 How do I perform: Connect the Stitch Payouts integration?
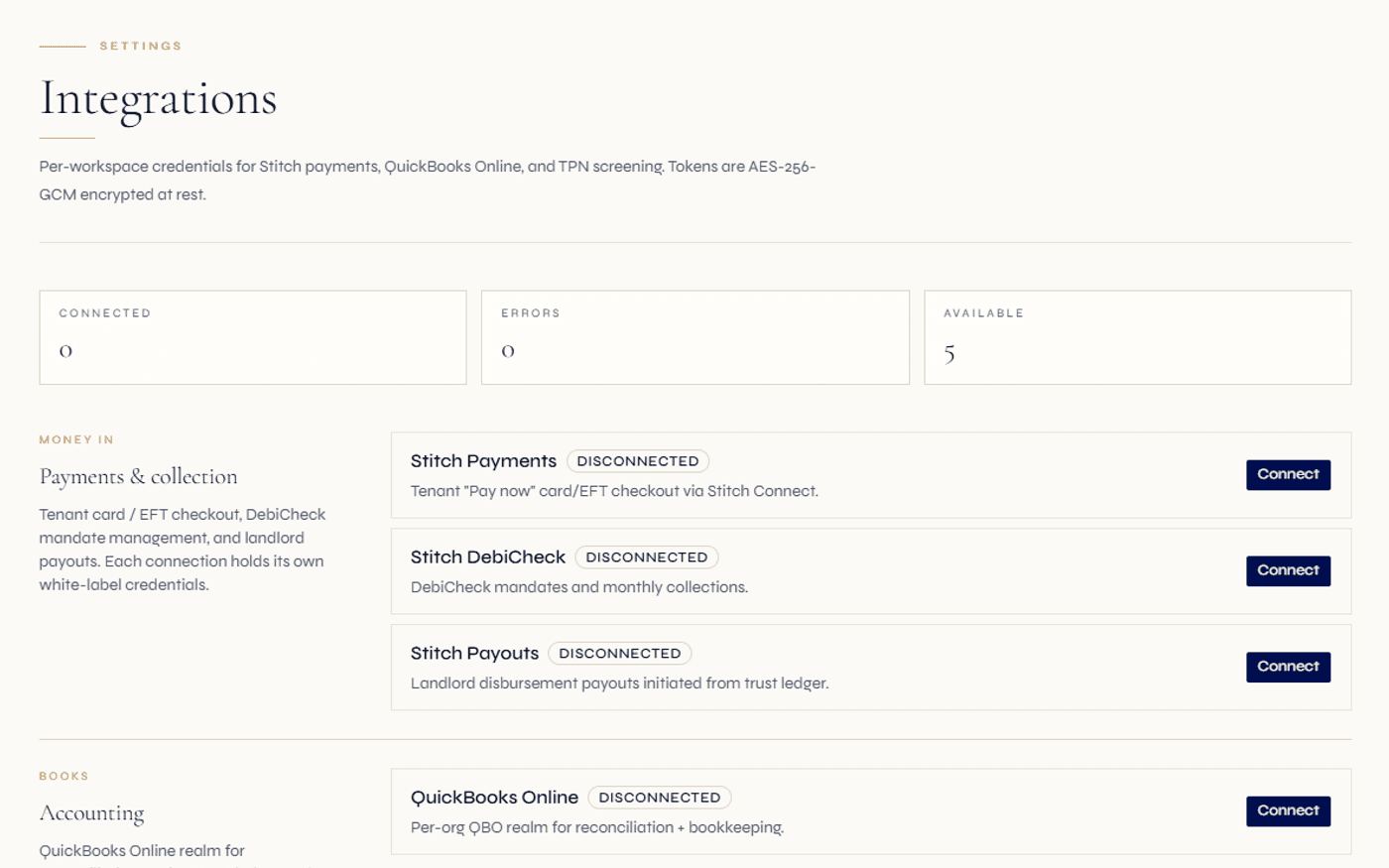point(1288,667)
